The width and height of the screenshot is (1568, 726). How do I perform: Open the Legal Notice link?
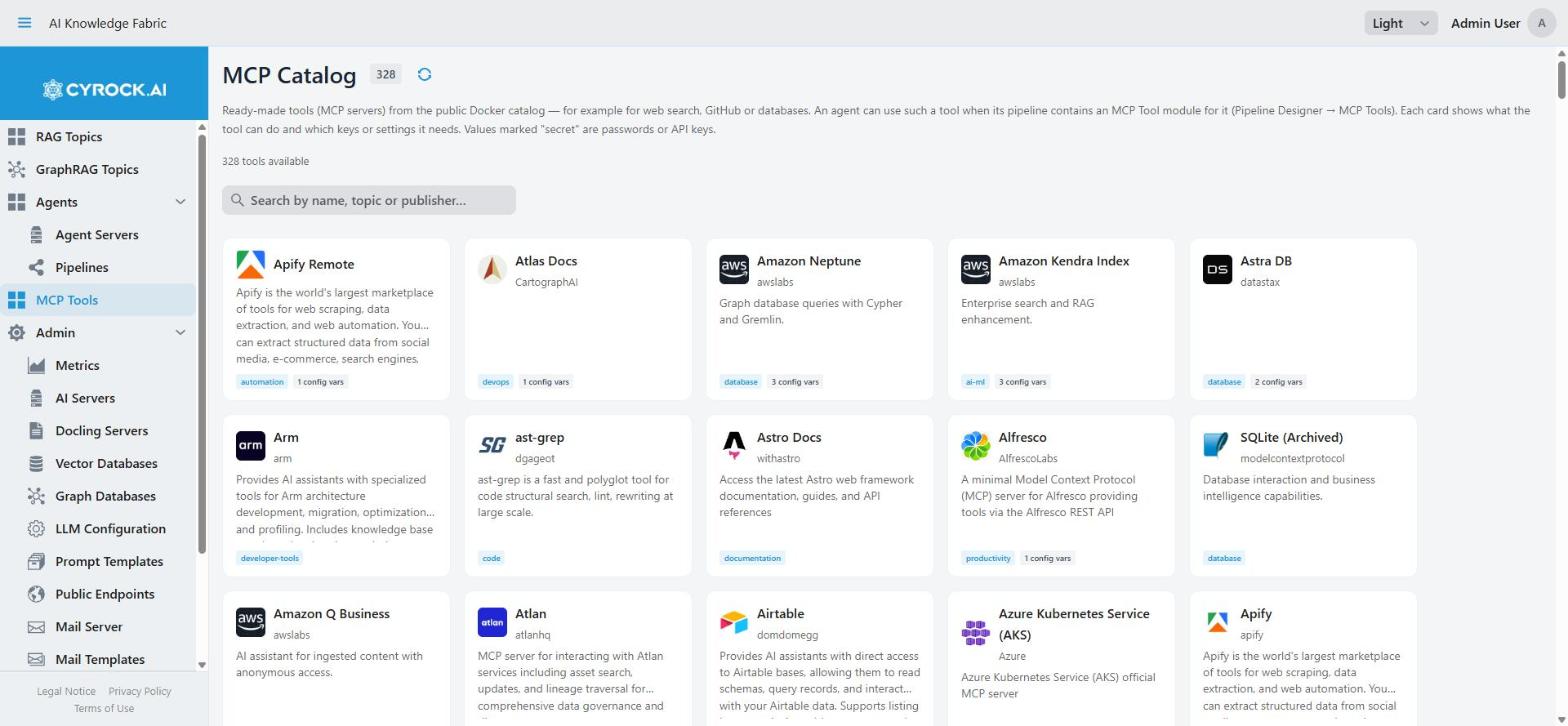tap(66, 691)
